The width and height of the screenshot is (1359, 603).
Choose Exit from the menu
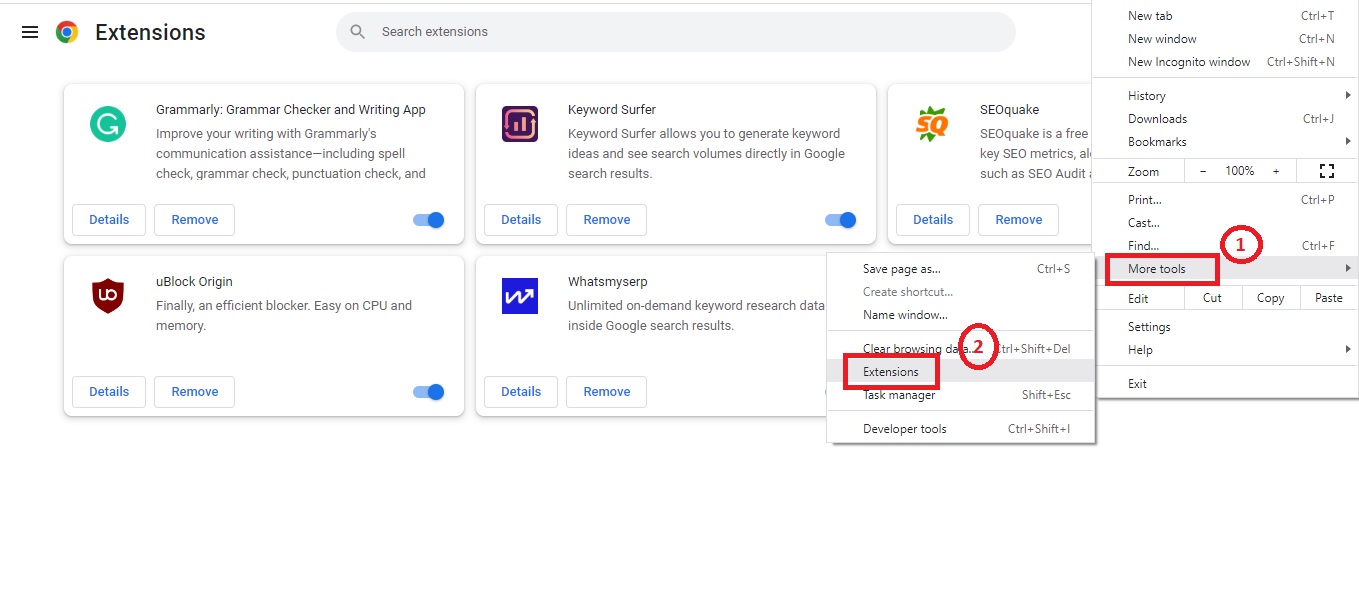(x=1228, y=384)
